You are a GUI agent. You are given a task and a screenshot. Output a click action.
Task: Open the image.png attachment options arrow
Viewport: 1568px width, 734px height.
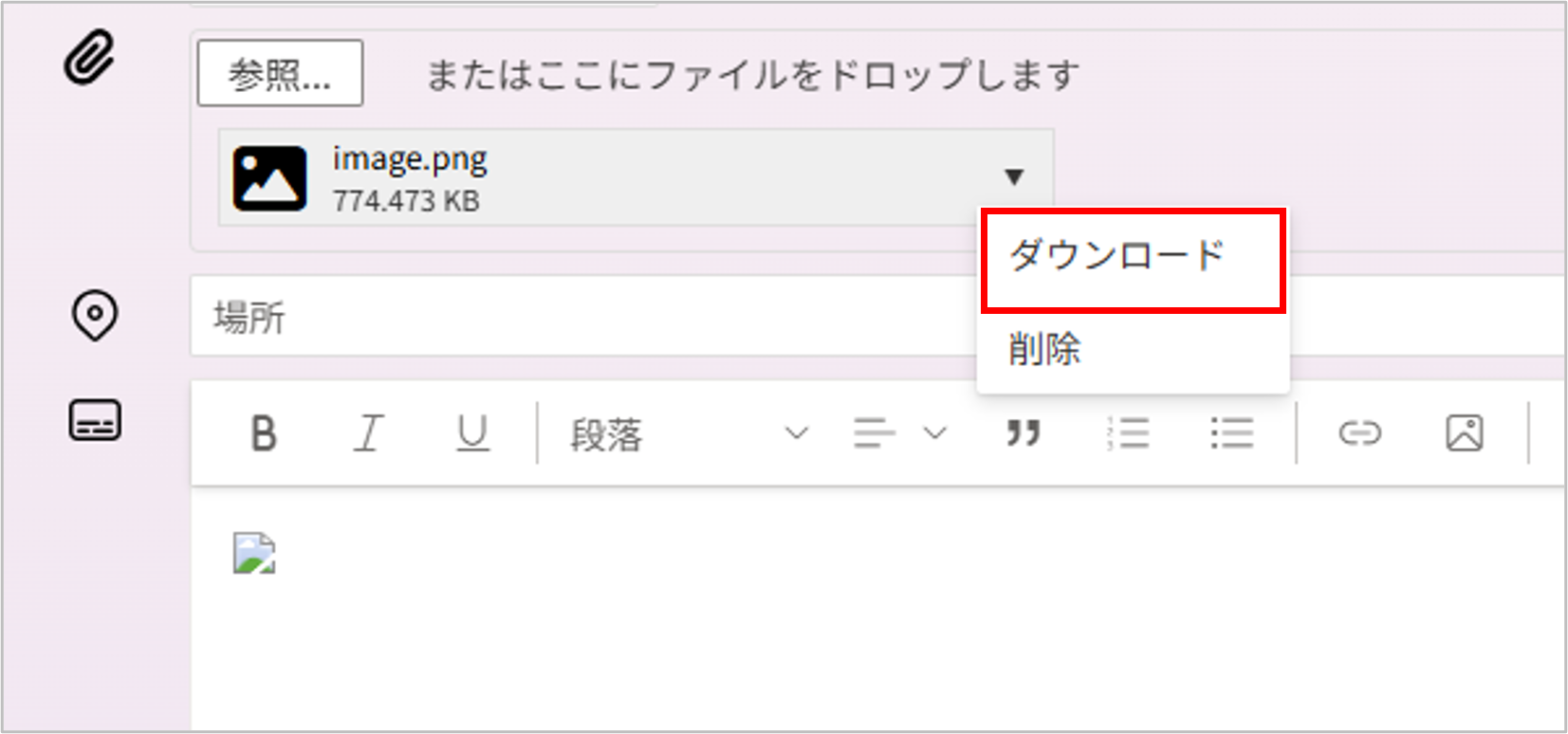[1014, 176]
